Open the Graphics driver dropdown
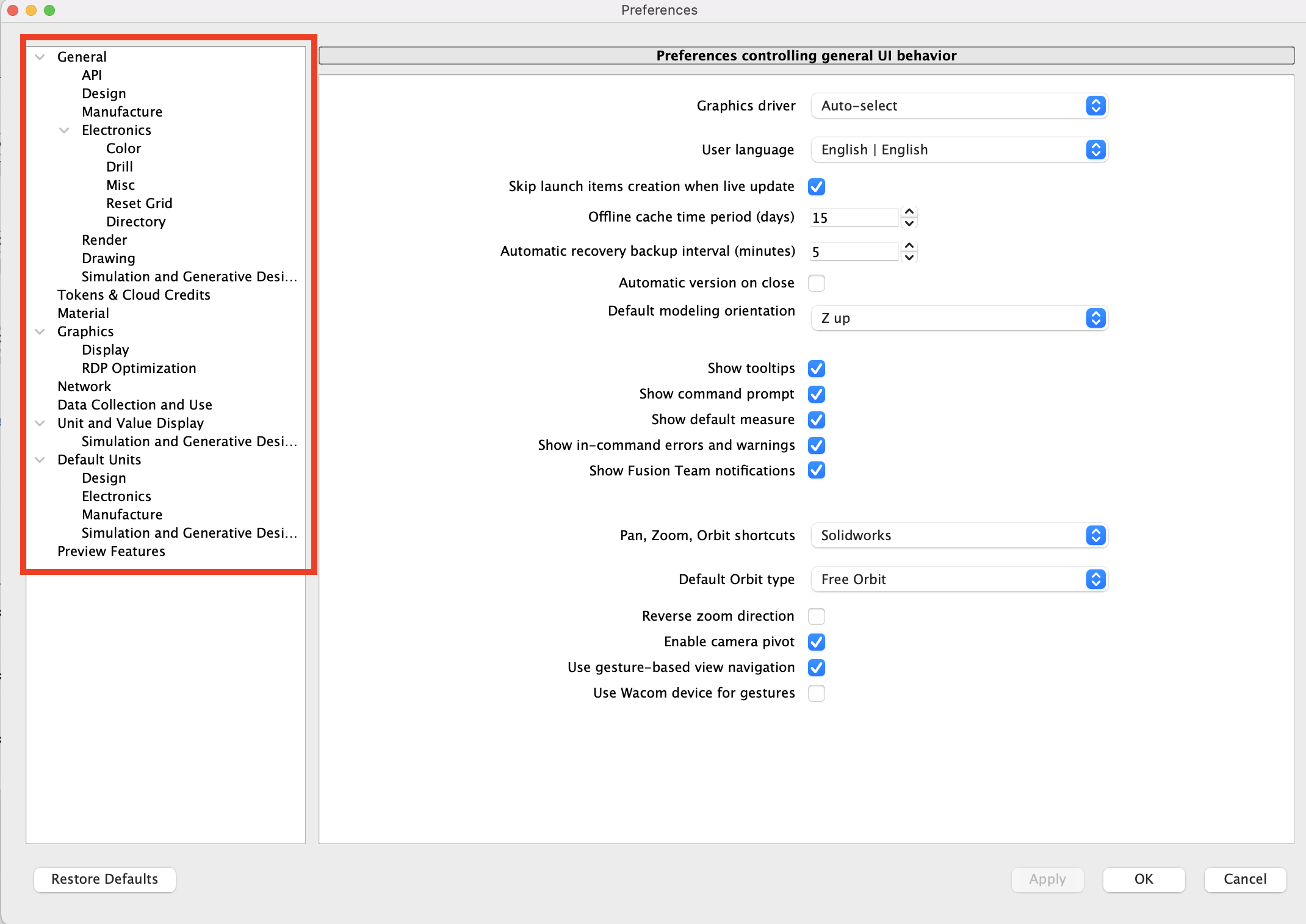This screenshot has height=924, width=1306. (x=959, y=106)
